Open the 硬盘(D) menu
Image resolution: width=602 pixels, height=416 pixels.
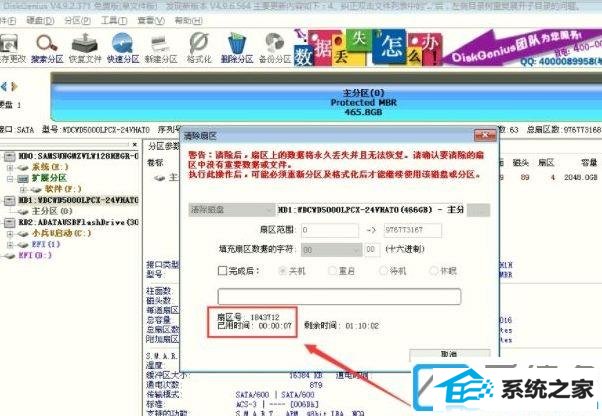click(40, 21)
